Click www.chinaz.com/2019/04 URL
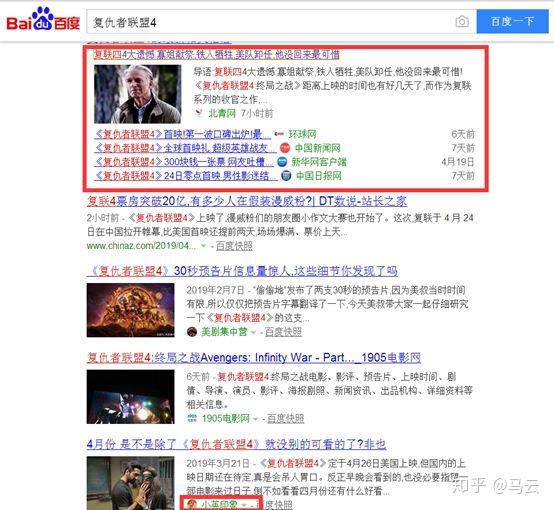 (x=141, y=246)
